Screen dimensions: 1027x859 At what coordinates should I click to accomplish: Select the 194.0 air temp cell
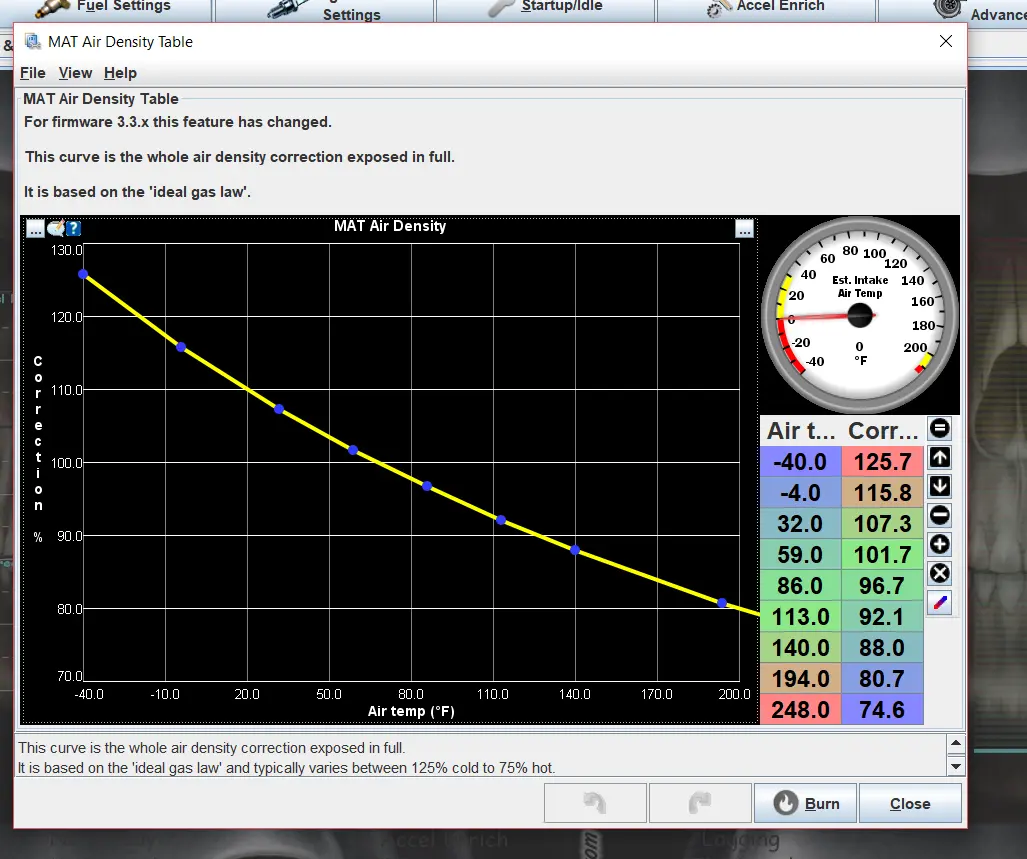point(800,678)
